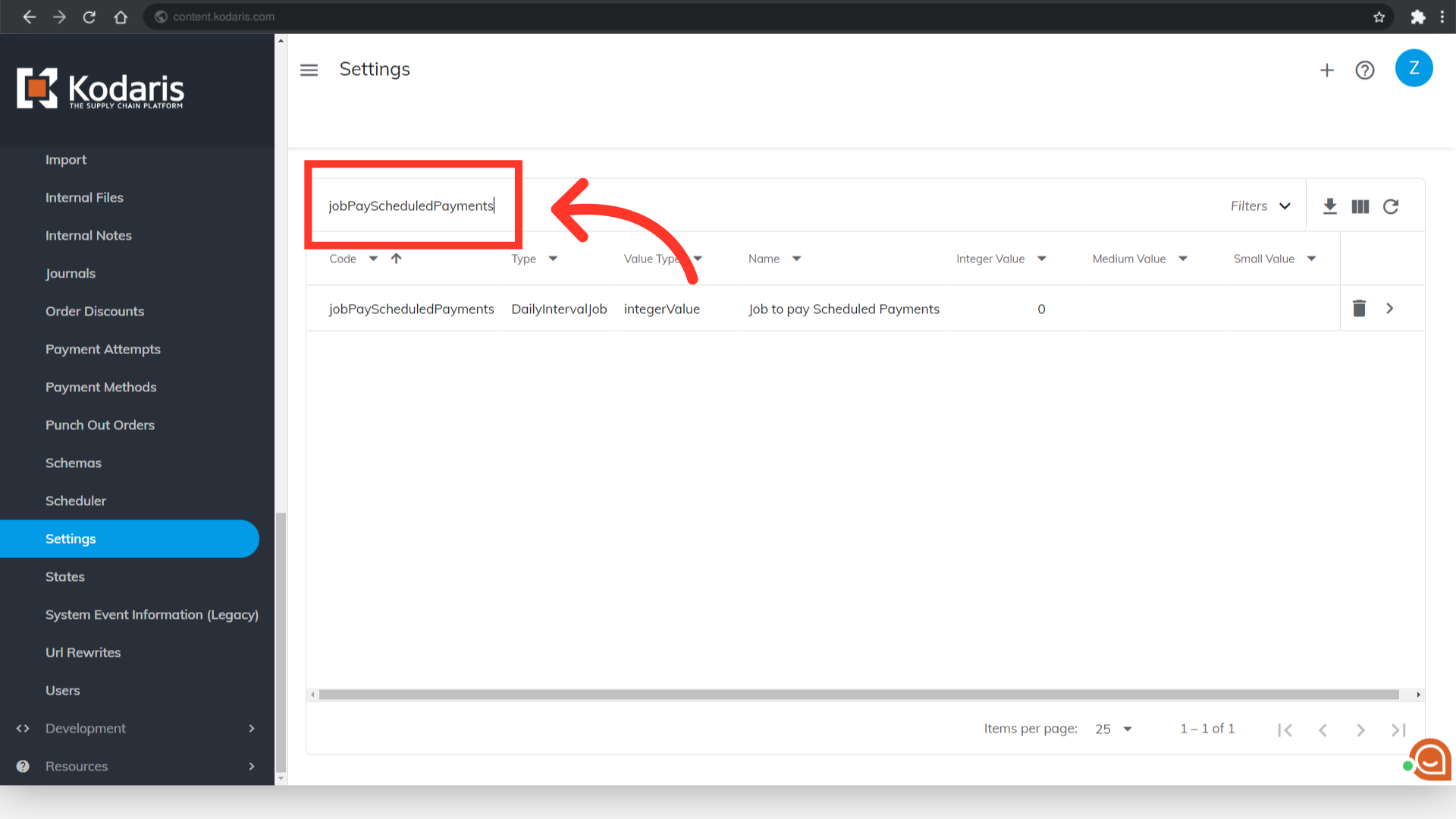Image resolution: width=1456 pixels, height=819 pixels.
Task: Delete the jobPayScheduledPayments row with trash icon
Action: tap(1359, 309)
